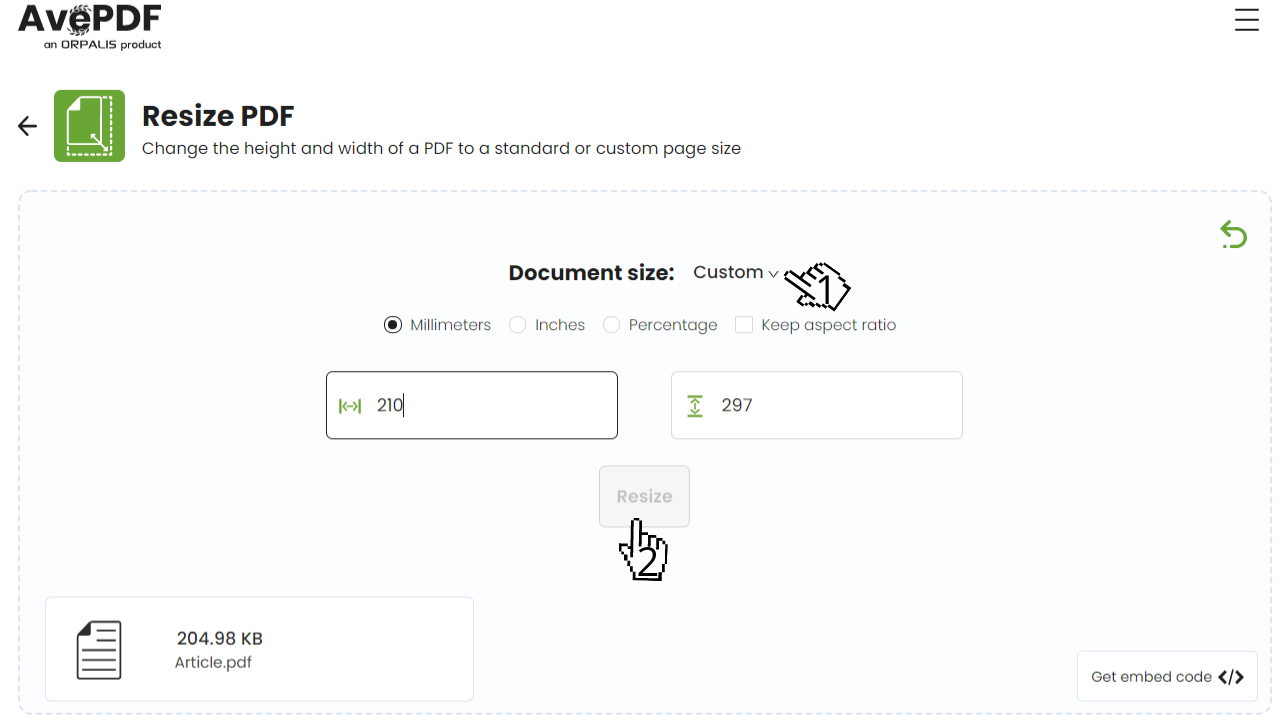Click the undo/reset arrow icon
Screen dimensions: 1286x726
tap(1233, 234)
